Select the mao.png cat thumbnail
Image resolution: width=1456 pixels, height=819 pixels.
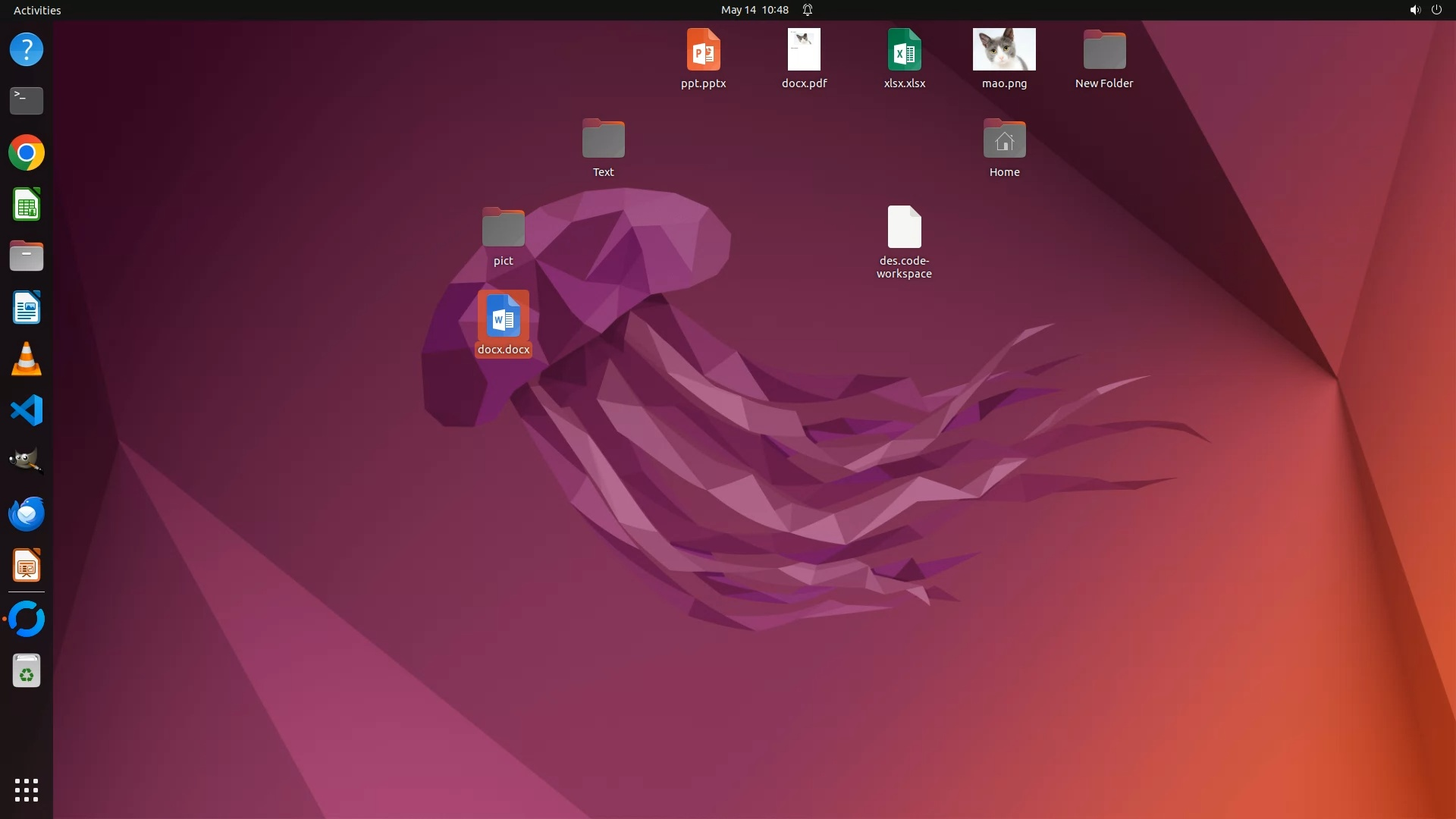tap(1004, 50)
